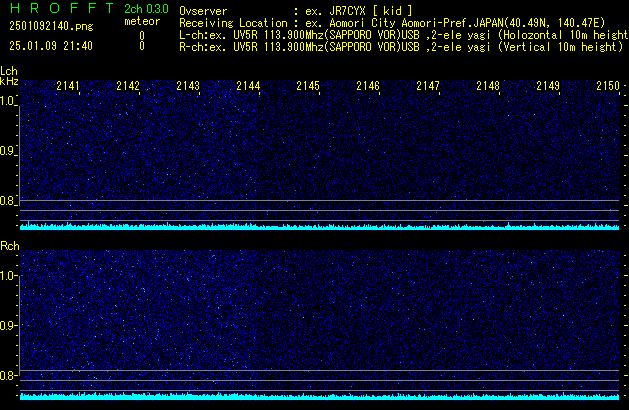Image resolution: width=629 pixels, height=410 pixels.
Task: Click the meteor count label
Action: tap(142, 21)
